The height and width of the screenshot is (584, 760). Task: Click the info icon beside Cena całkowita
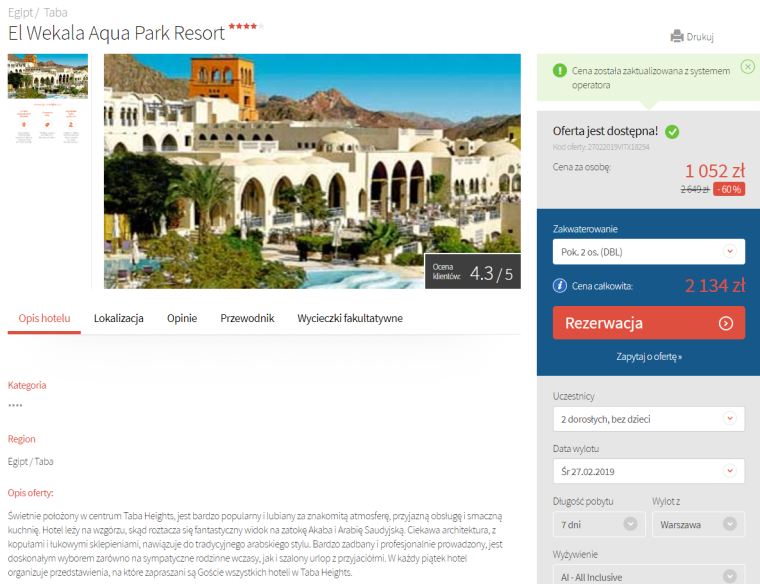(559, 286)
